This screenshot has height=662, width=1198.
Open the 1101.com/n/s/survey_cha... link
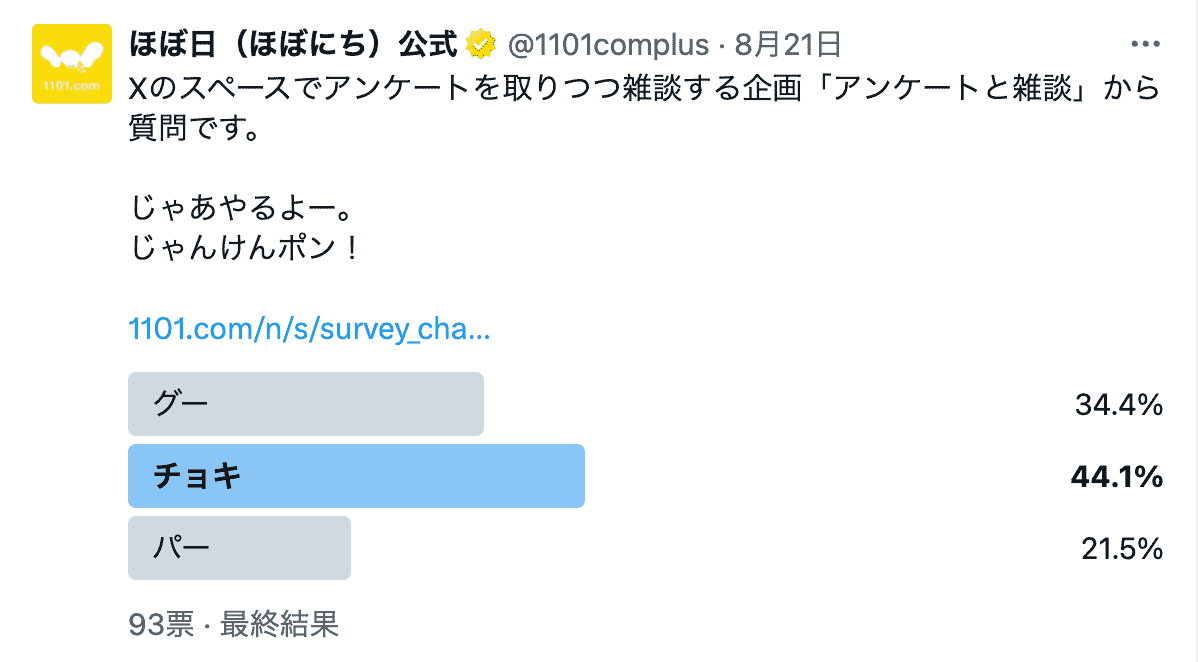(309, 330)
